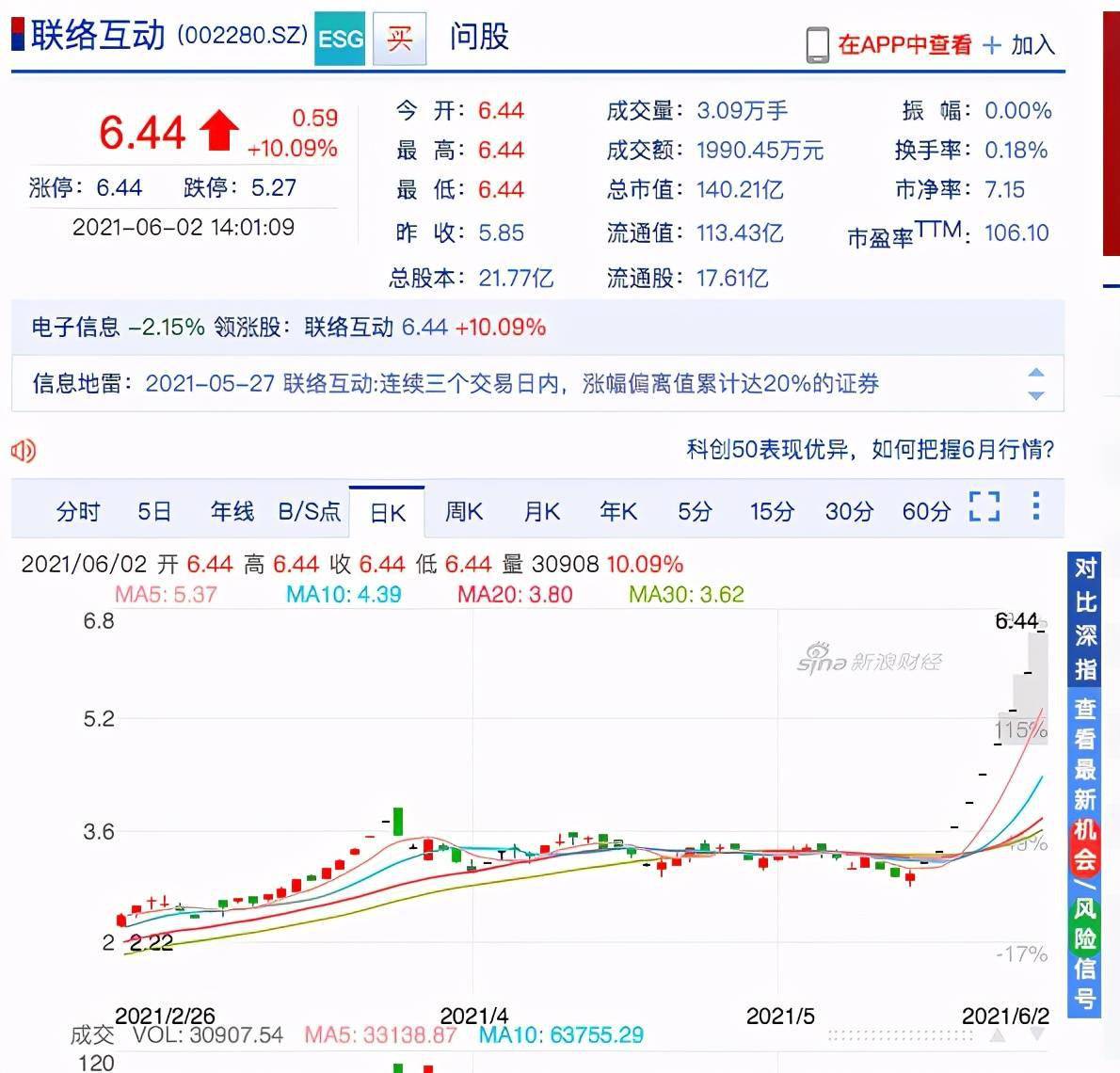Click the 总市值 140.21亿 value
This screenshot has height=1073, width=1120.
(x=740, y=189)
